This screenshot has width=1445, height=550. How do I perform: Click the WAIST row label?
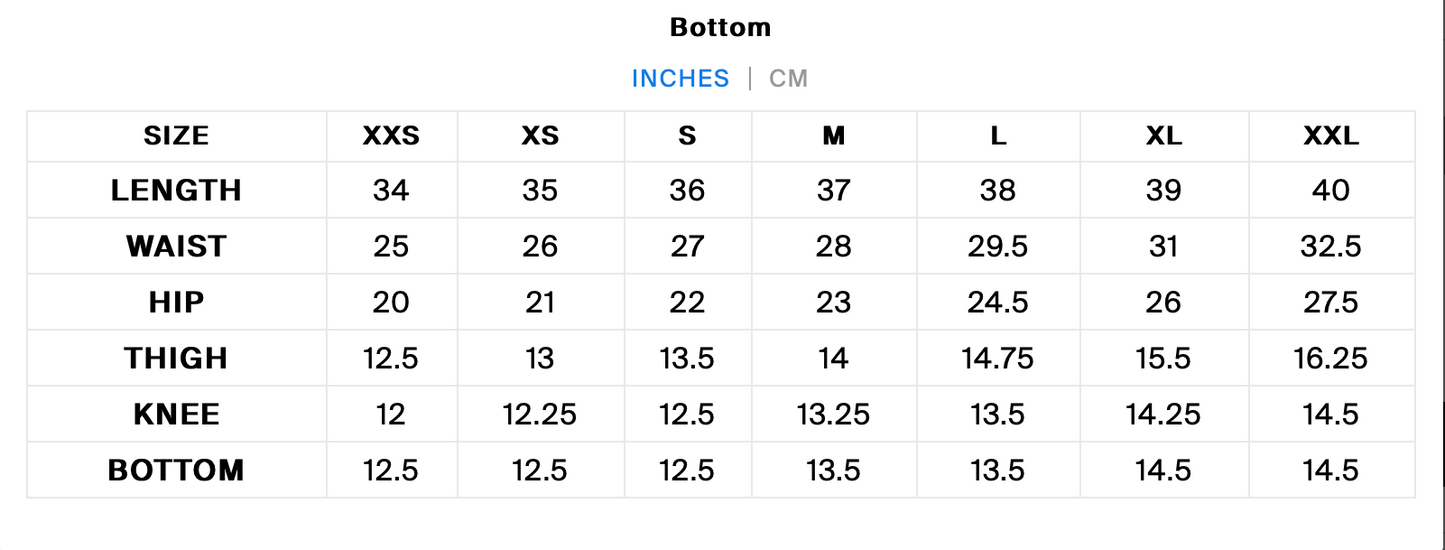click(x=176, y=246)
